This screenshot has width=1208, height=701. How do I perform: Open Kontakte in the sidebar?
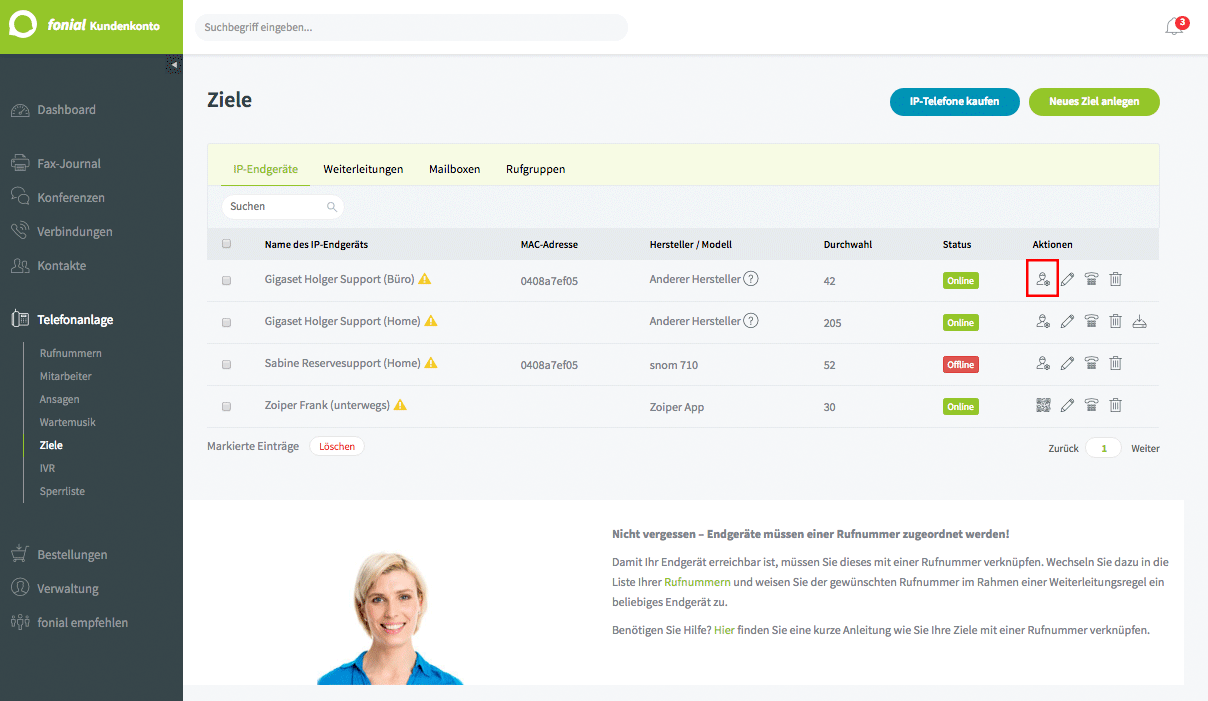(x=62, y=265)
